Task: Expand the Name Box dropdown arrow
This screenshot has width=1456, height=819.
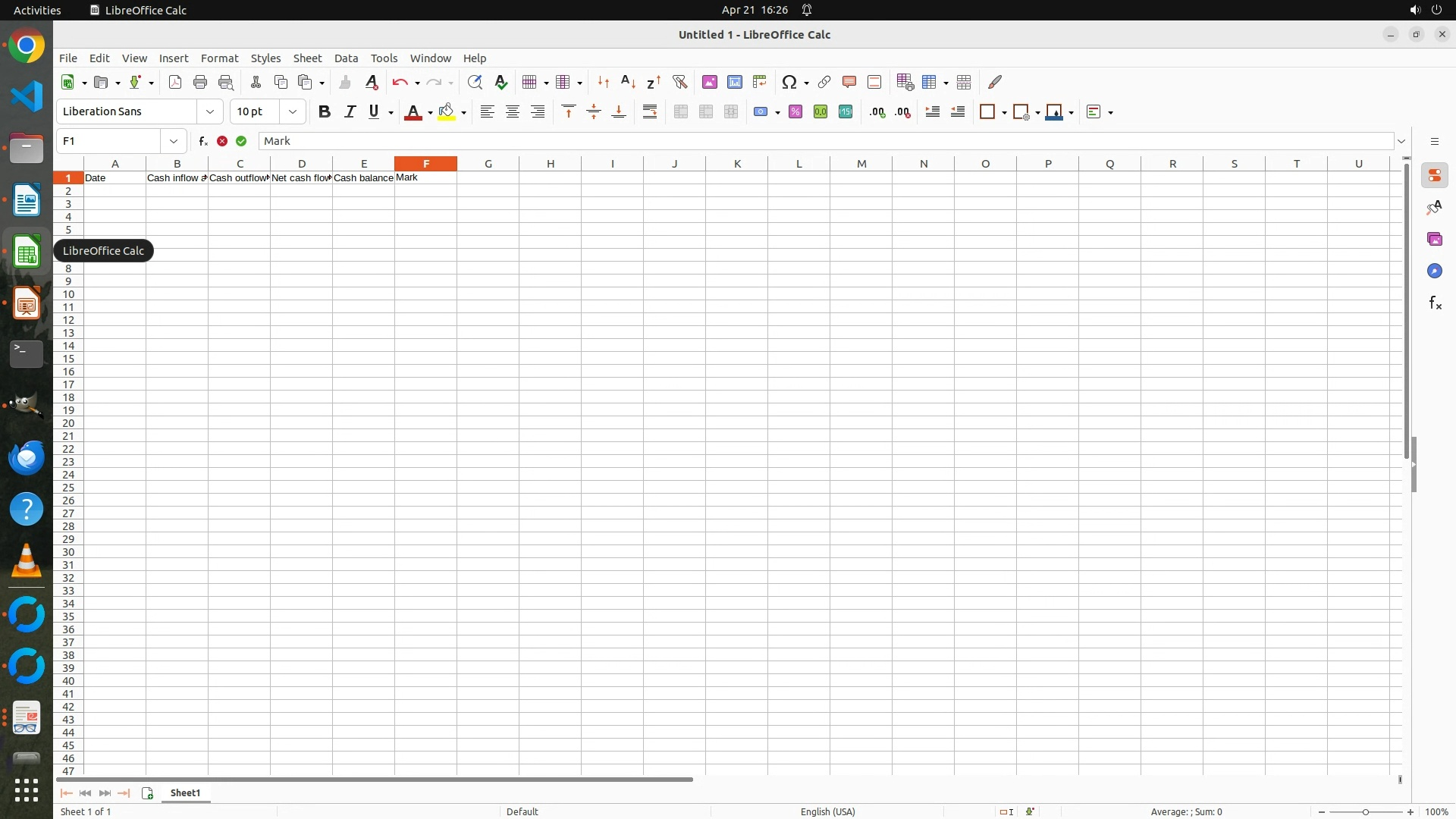Action: tap(174, 141)
